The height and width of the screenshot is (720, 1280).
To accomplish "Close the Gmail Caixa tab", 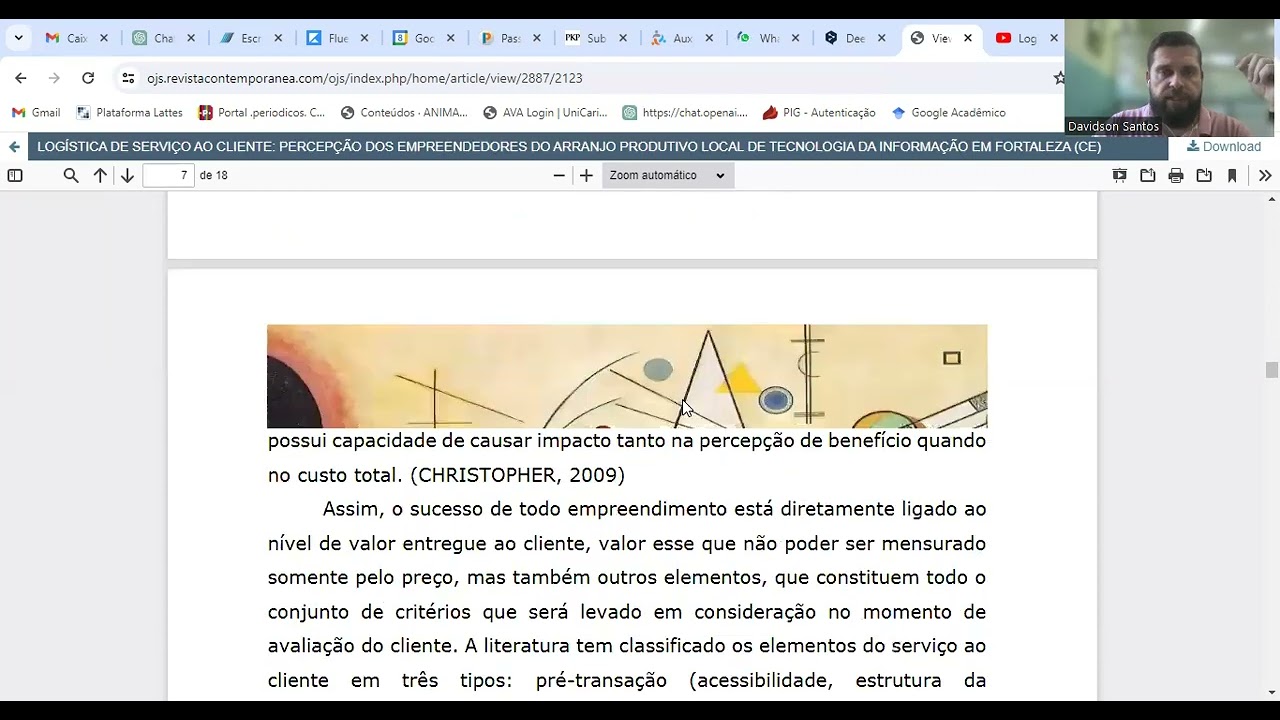I will point(104,38).
